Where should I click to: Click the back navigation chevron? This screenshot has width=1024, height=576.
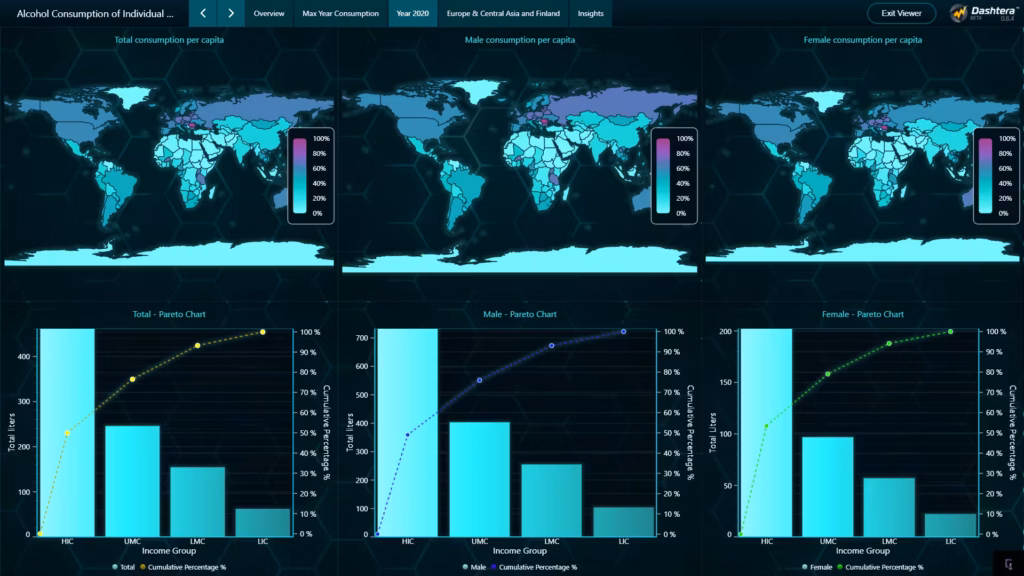click(x=204, y=13)
